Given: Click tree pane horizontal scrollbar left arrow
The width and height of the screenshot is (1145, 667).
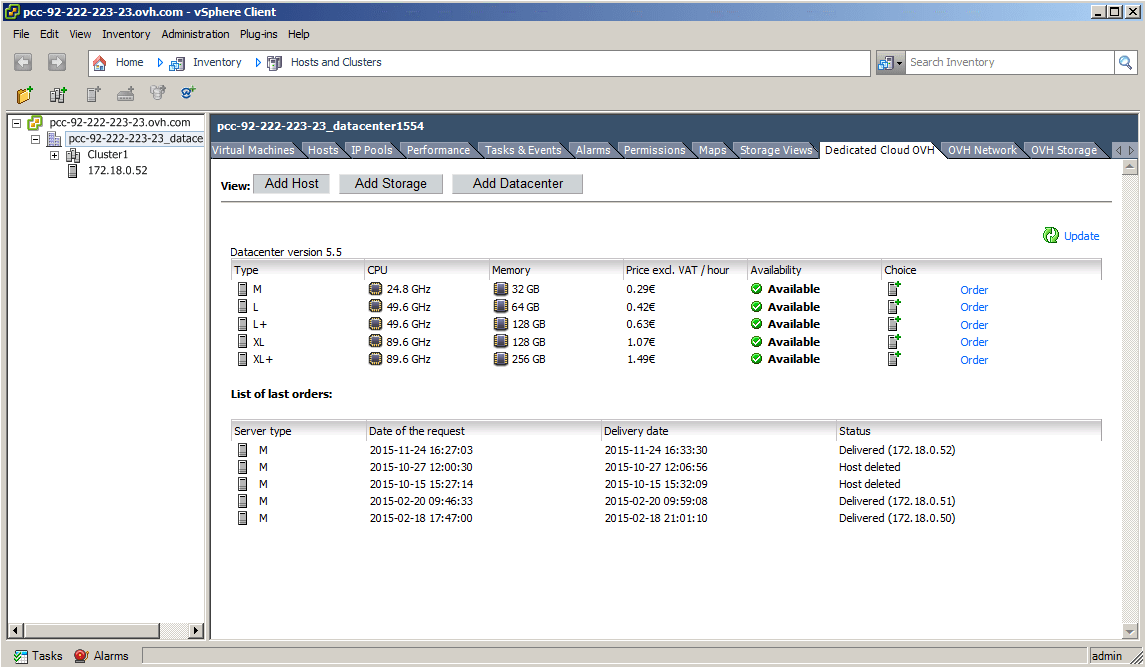Looking at the screenshot, I should 15,630.
